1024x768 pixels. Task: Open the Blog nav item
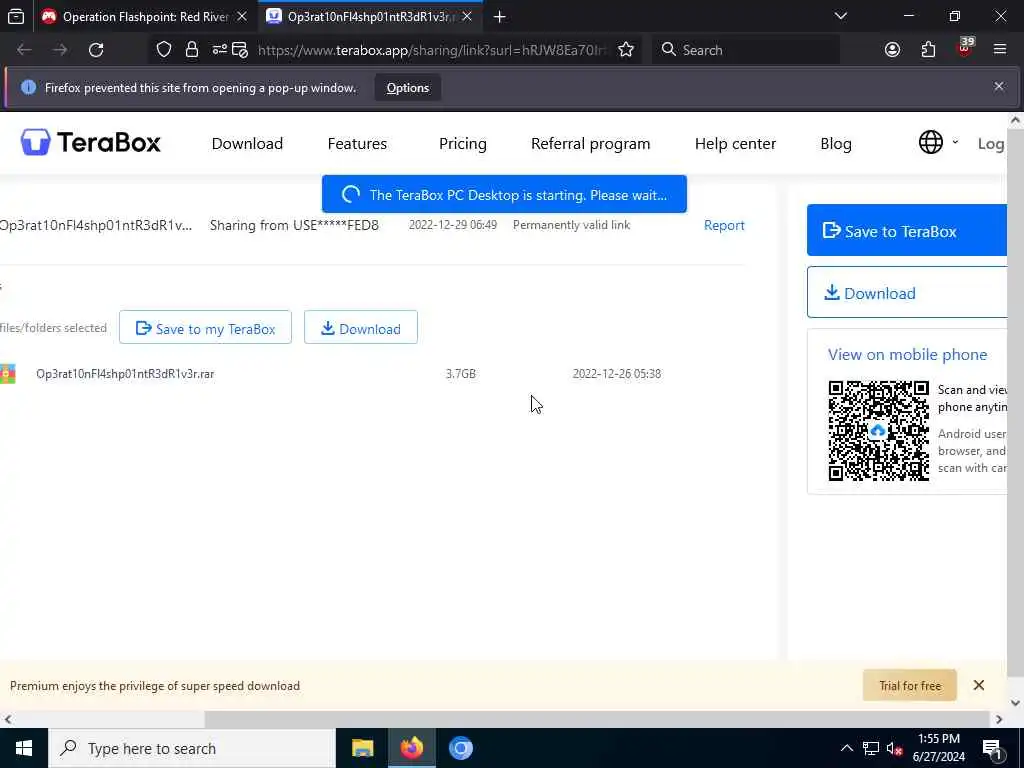coord(836,144)
